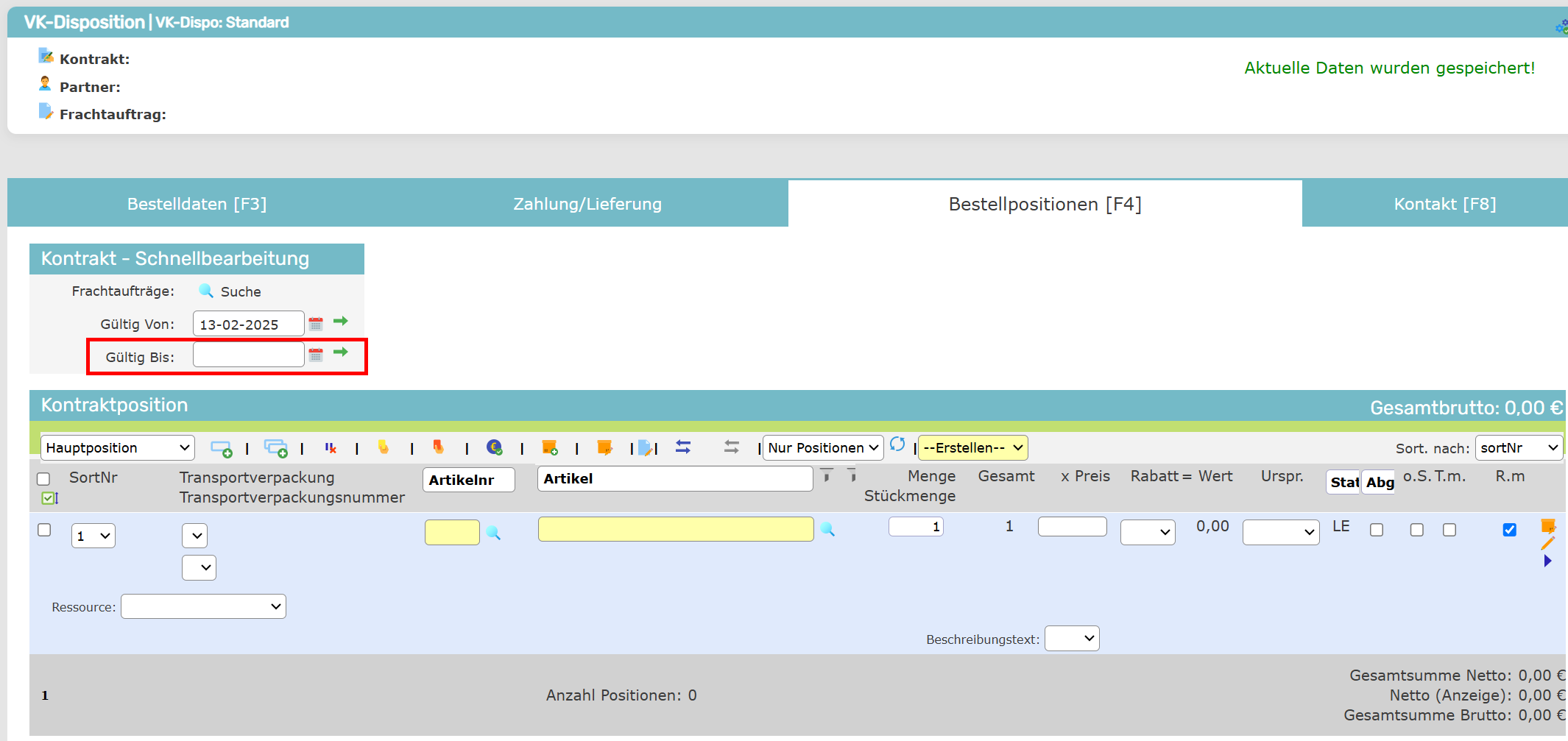Uncheck the R.m checkbox in position row
The width and height of the screenshot is (1568, 741).
tap(1509, 530)
